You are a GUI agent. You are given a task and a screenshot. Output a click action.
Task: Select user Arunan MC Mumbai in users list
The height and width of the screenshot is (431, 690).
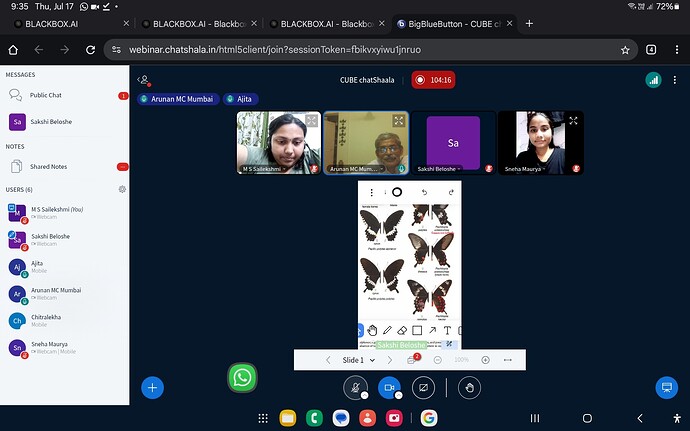(65, 294)
